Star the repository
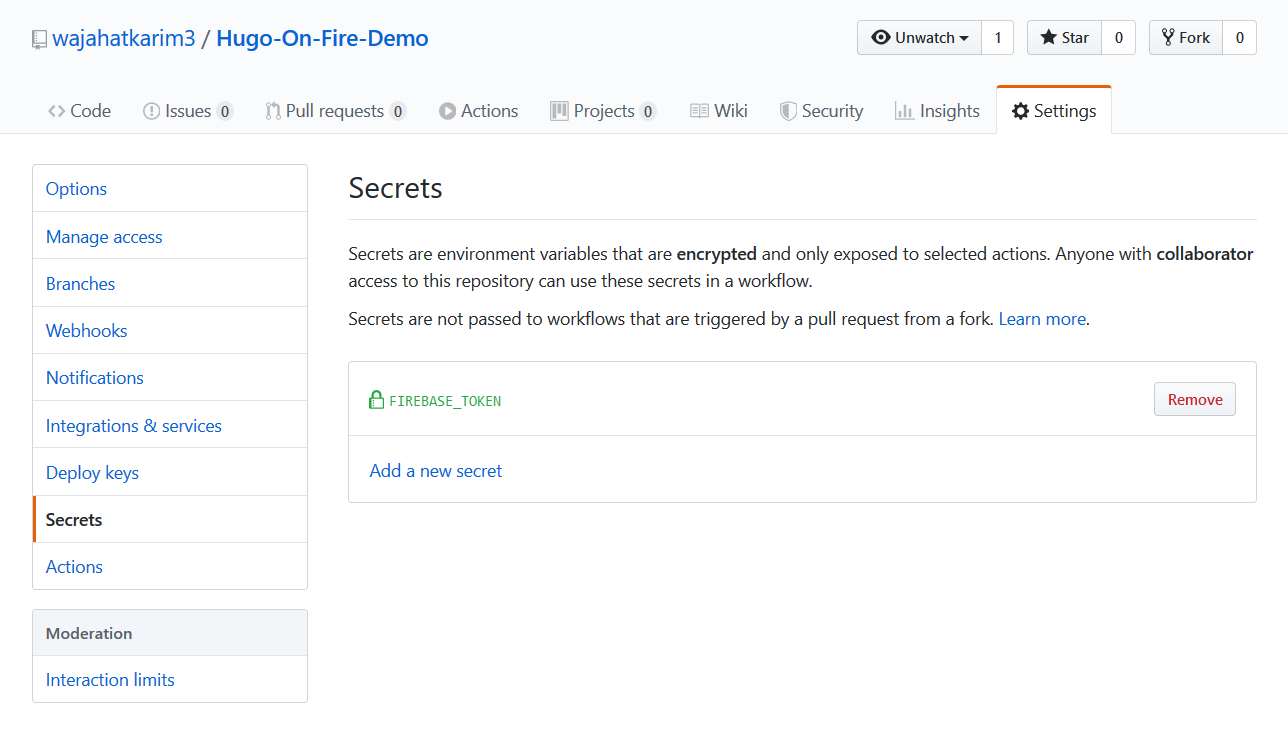Viewport: 1288px width, 740px height. point(1064,38)
